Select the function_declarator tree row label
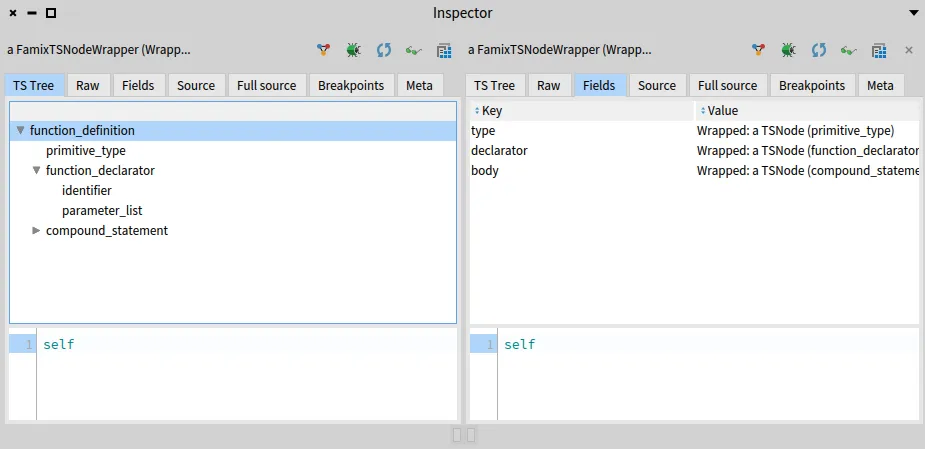Image resolution: width=925 pixels, height=449 pixels. click(100, 171)
